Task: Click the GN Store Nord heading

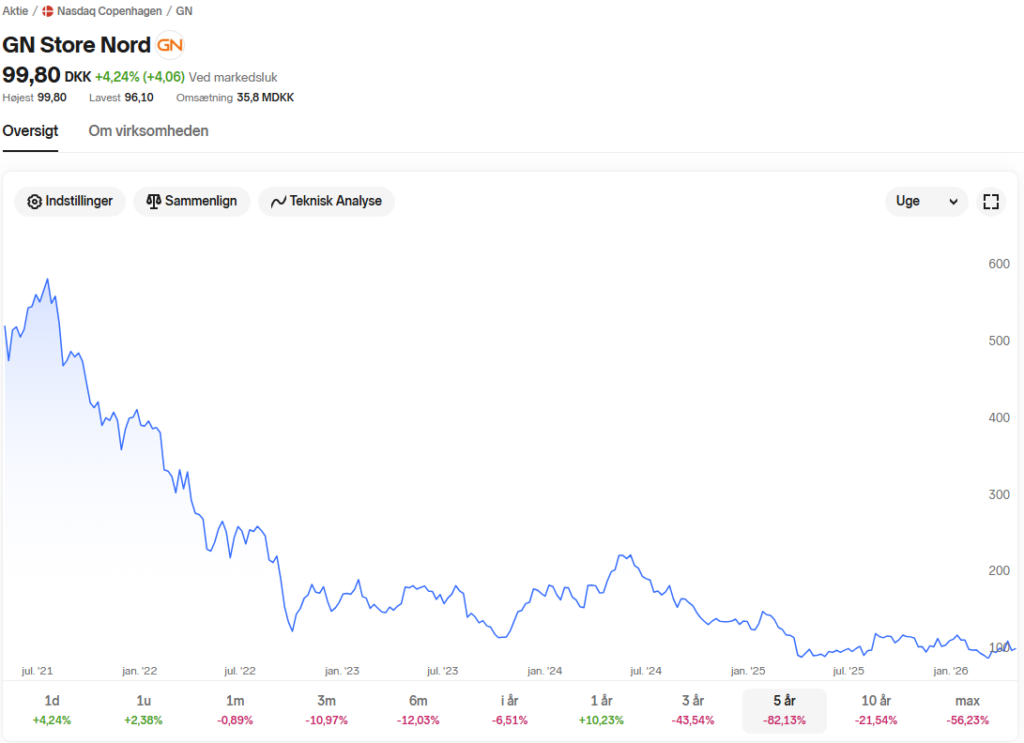Action: pos(76,45)
